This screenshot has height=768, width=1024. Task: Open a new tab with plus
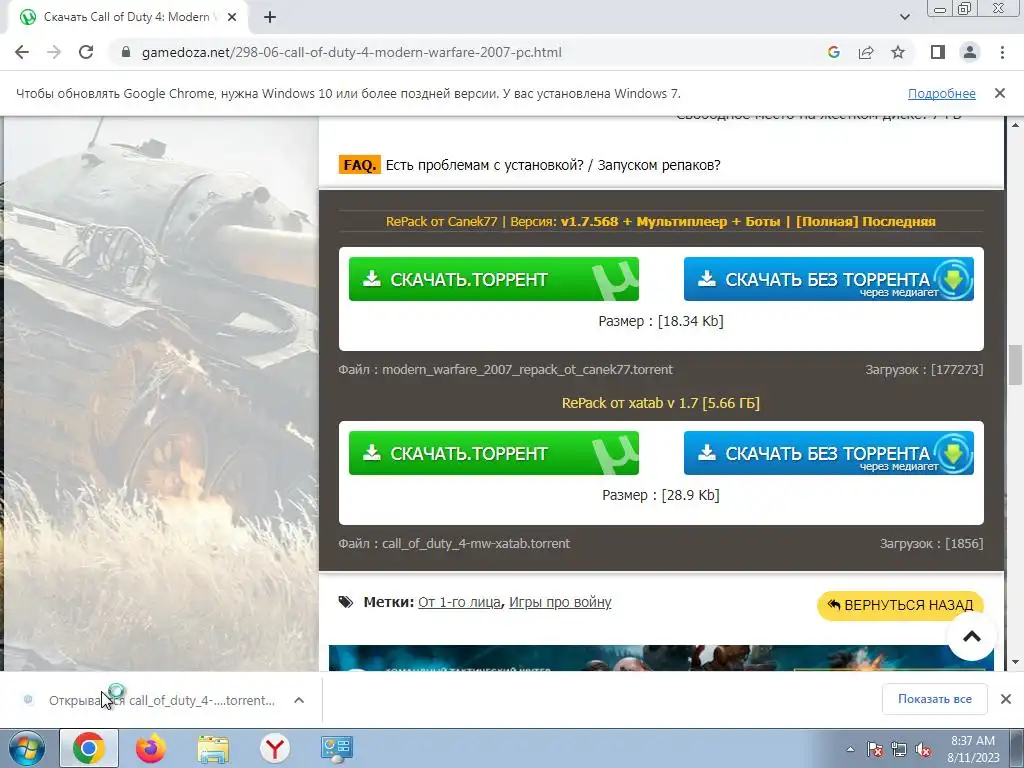click(x=270, y=17)
